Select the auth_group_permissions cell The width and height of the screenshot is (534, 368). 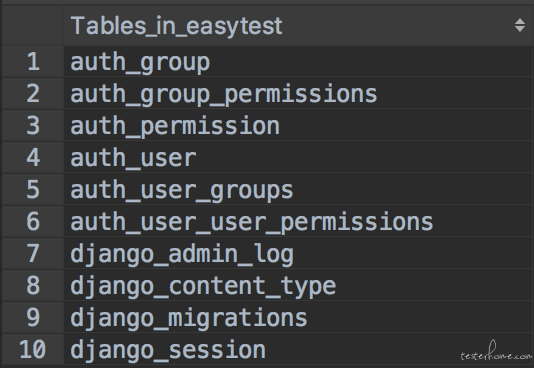297,94
